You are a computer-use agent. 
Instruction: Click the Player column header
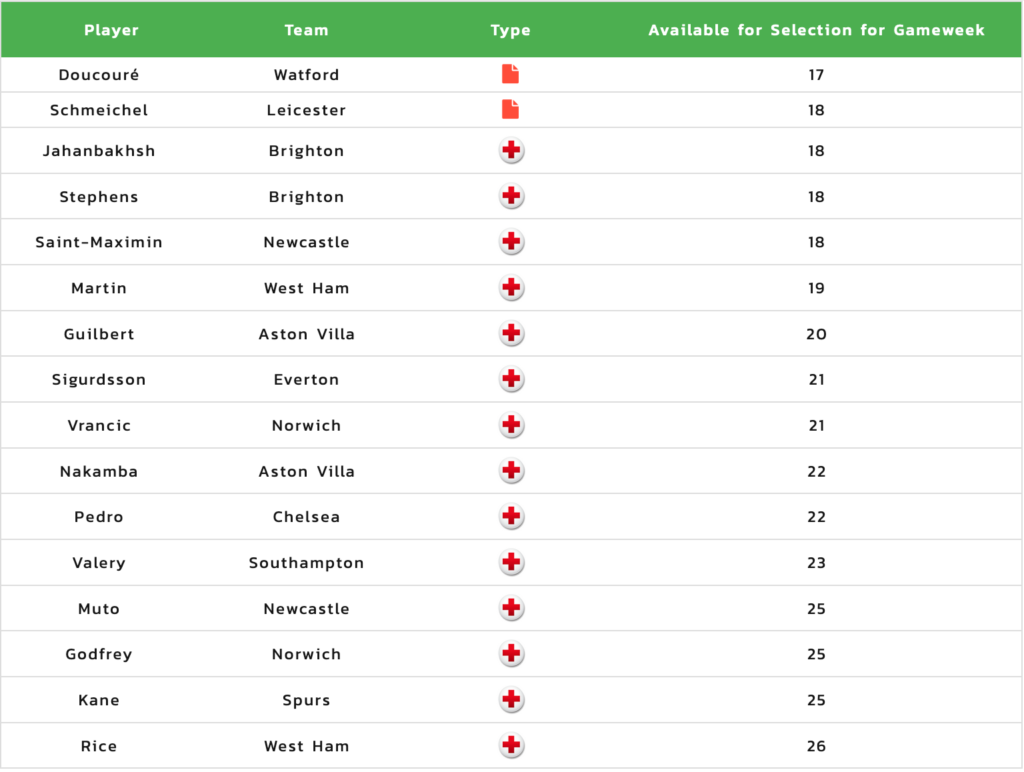tap(111, 30)
